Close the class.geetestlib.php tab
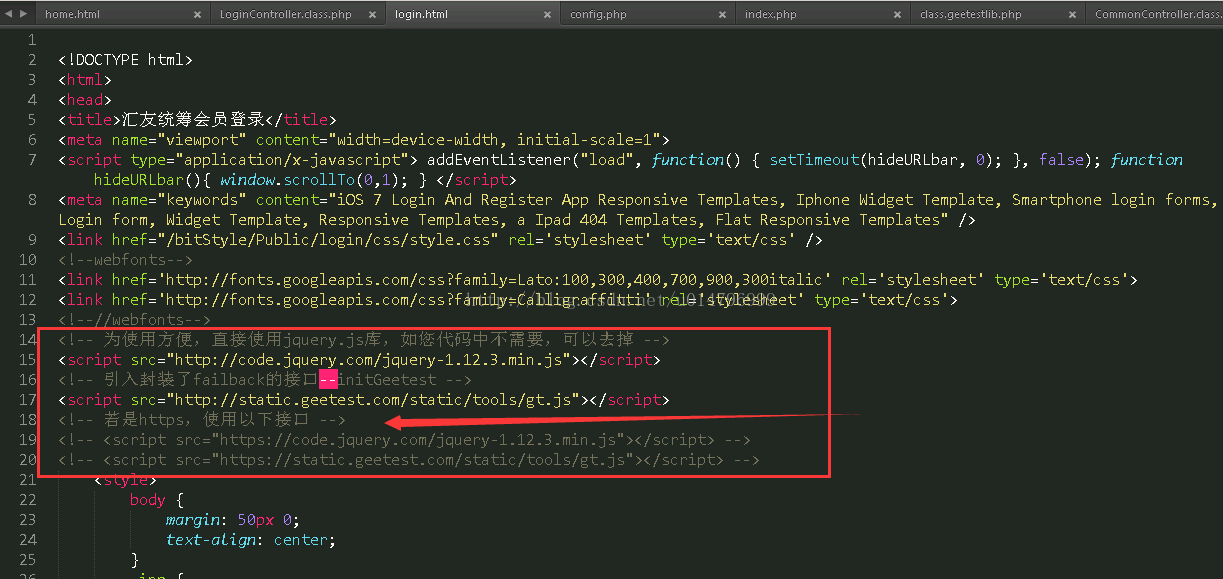The height and width of the screenshot is (579, 1223). 1072,14
